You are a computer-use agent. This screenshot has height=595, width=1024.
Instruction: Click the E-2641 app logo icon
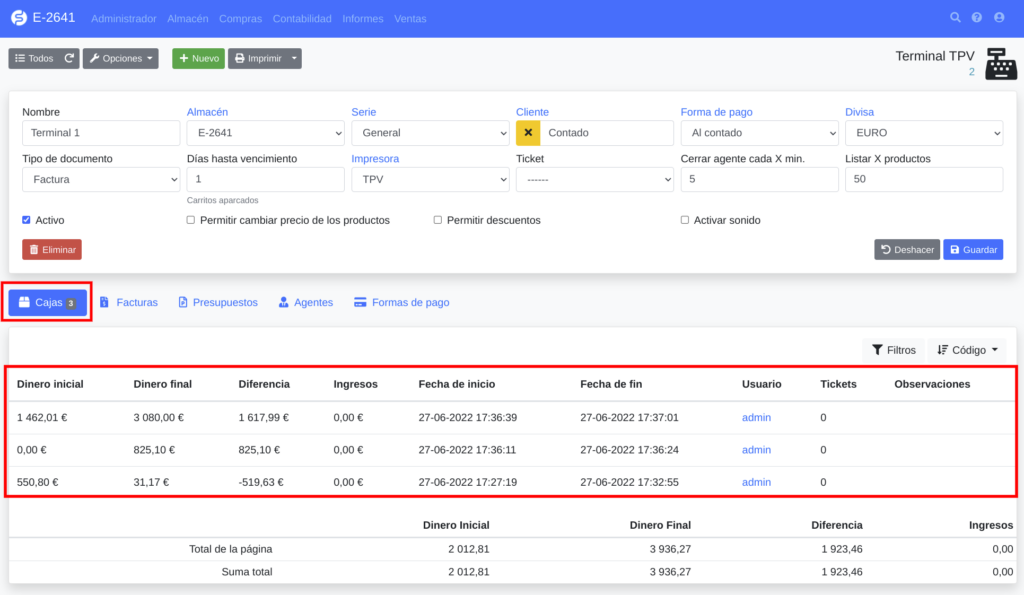[x=18, y=18]
